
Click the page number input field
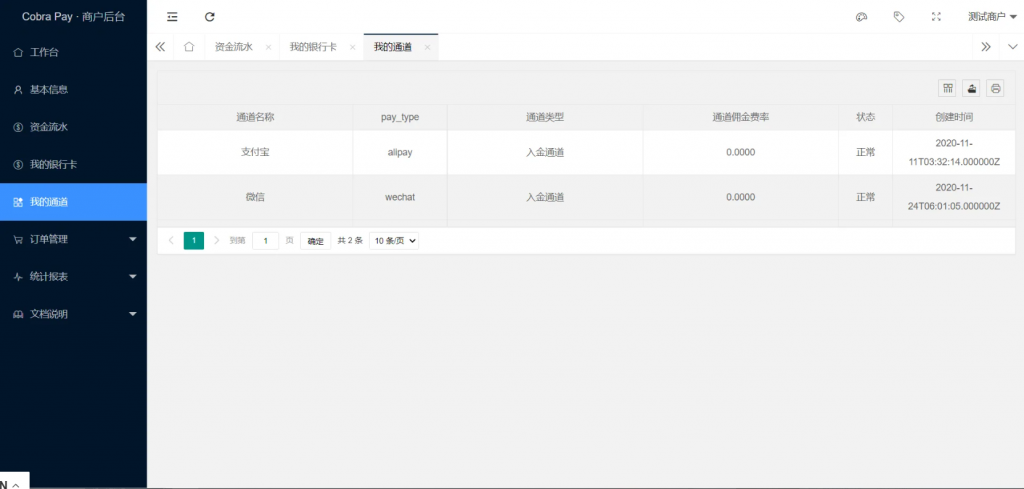click(x=265, y=241)
